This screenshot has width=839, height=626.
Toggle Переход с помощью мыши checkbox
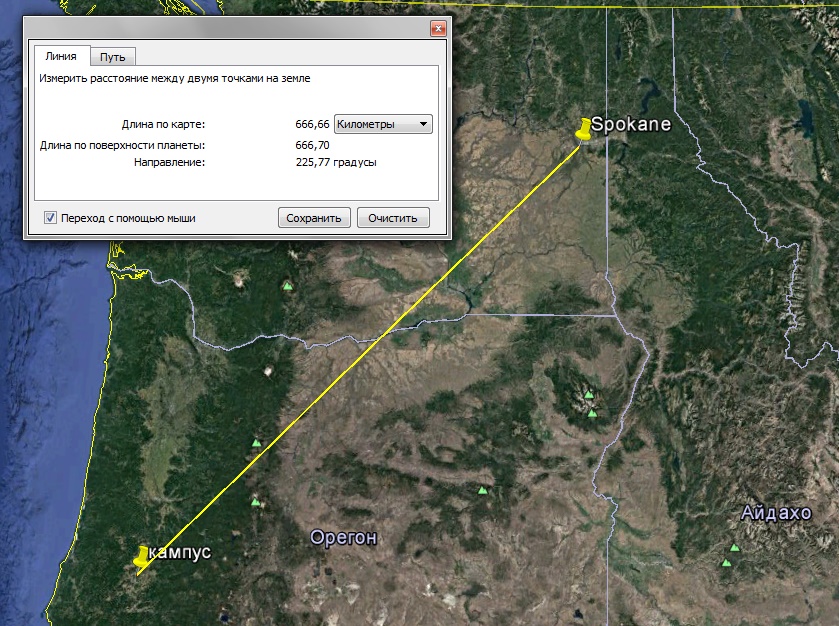[50, 218]
